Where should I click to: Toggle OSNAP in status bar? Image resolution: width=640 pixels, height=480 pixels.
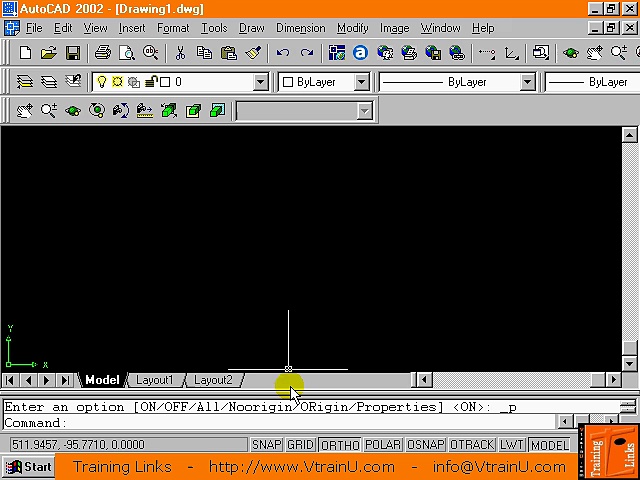[x=425, y=444]
